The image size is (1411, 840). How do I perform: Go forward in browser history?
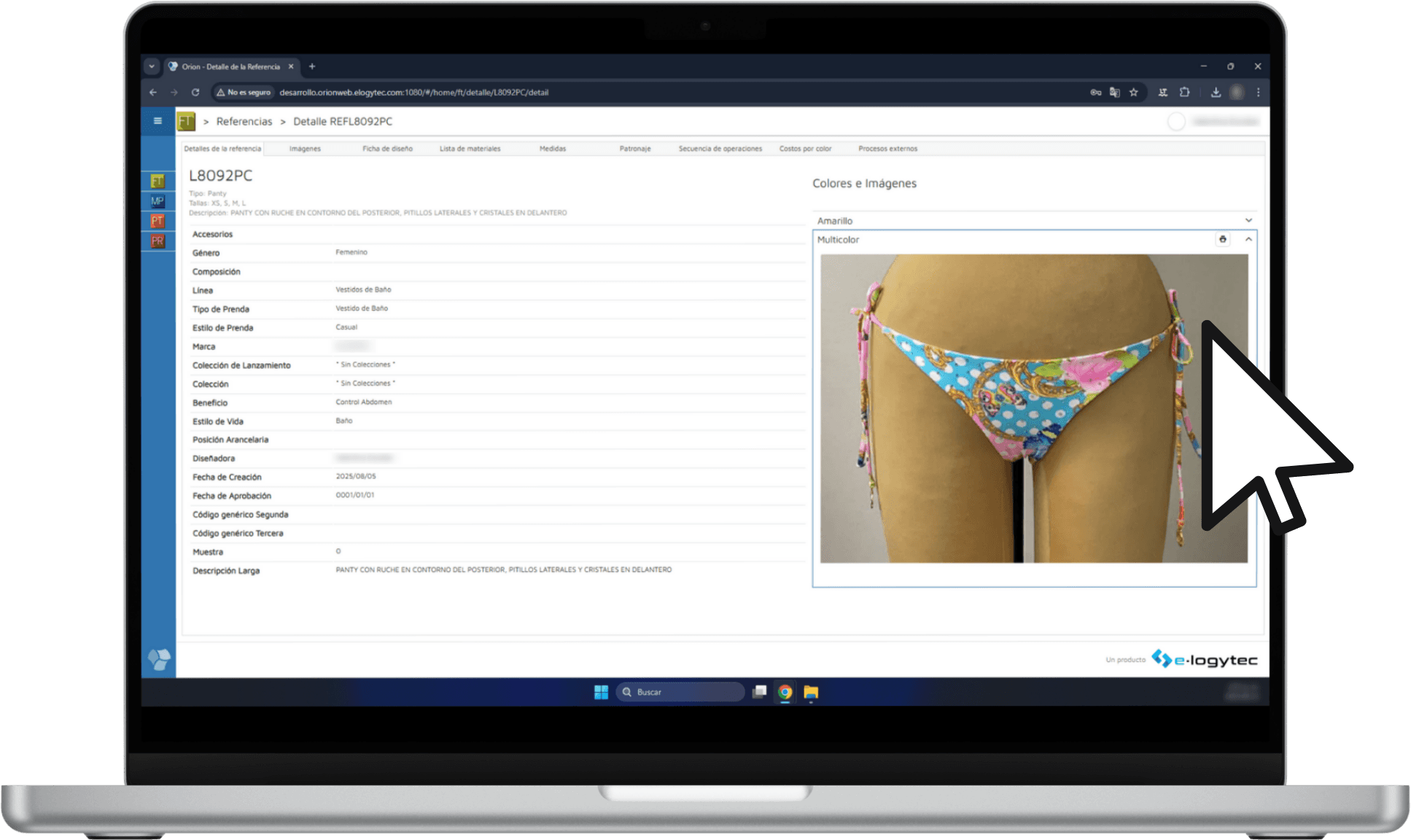[x=174, y=93]
